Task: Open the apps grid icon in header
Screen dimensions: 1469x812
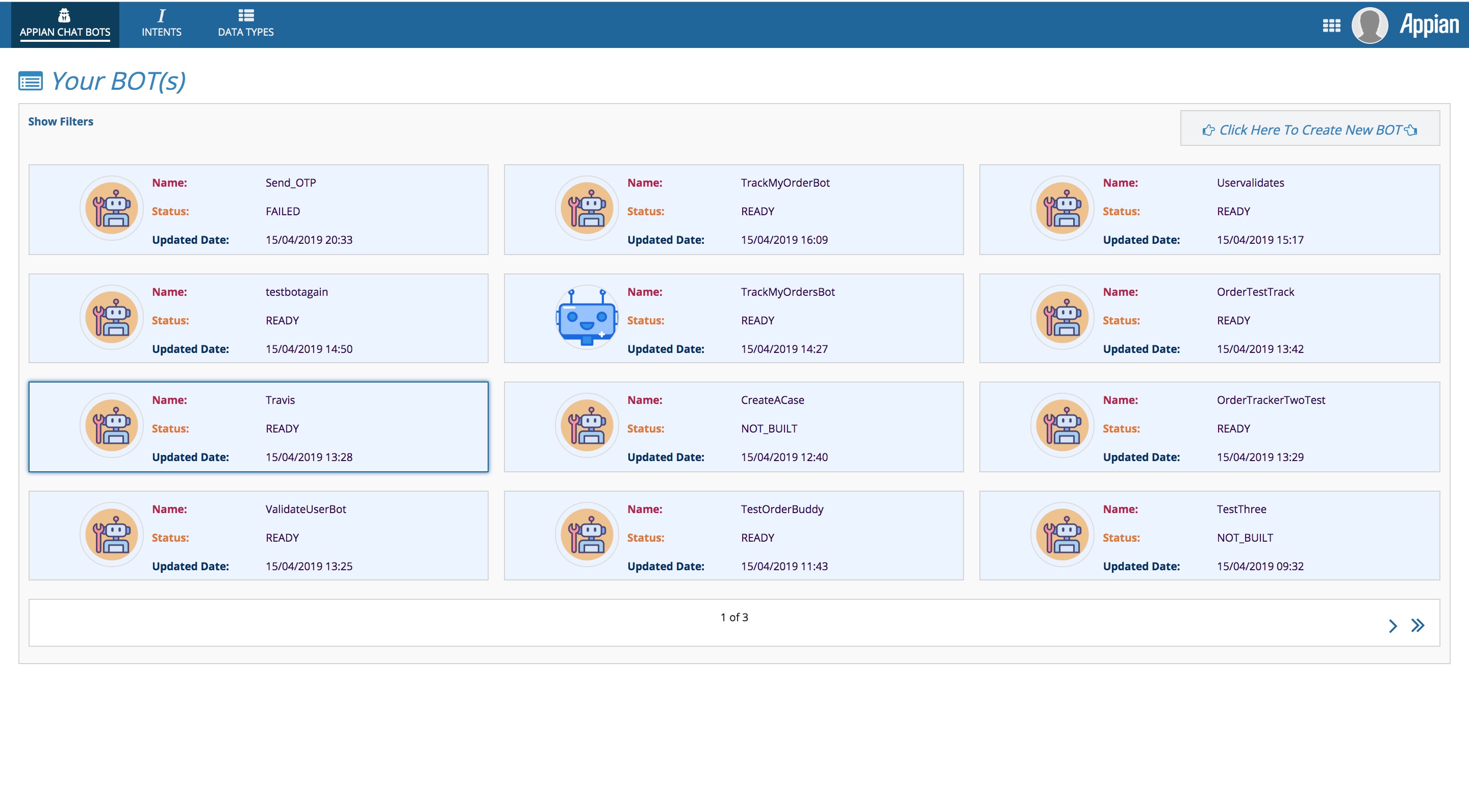Action: [x=1331, y=26]
